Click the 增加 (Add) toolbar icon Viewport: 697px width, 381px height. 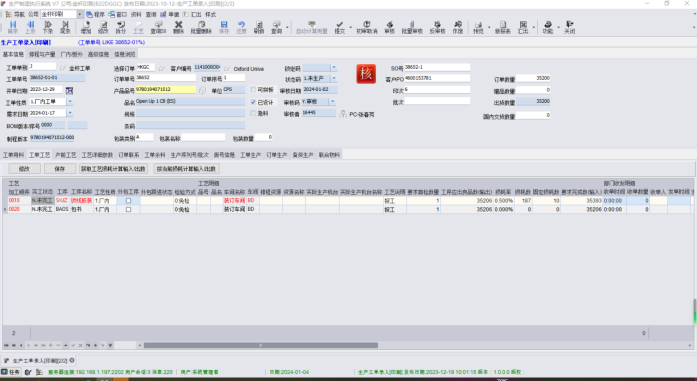[x=86, y=27]
